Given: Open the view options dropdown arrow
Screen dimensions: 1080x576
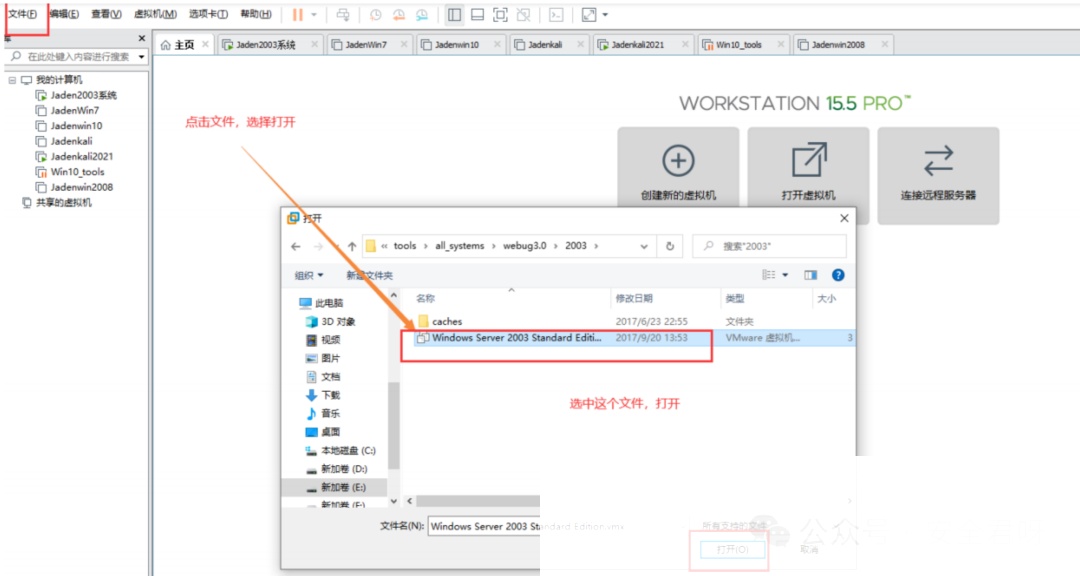Looking at the screenshot, I should (x=785, y=276).
